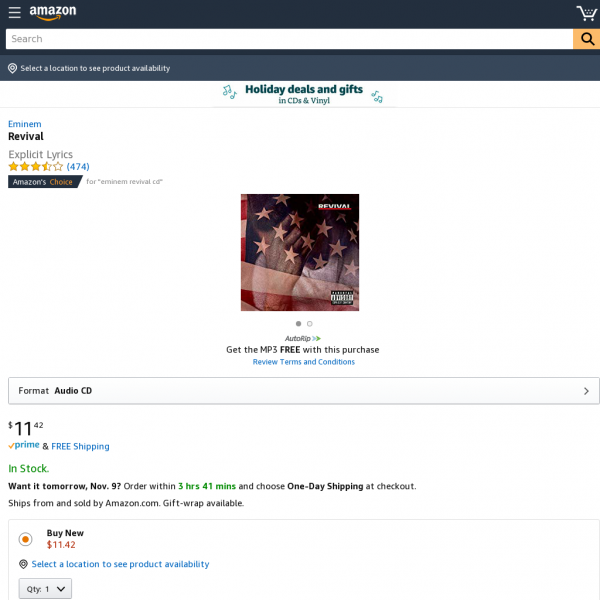Click the orange search magnifier button
Viewport: 600px width, 600px height.
[x=586, y=39]
